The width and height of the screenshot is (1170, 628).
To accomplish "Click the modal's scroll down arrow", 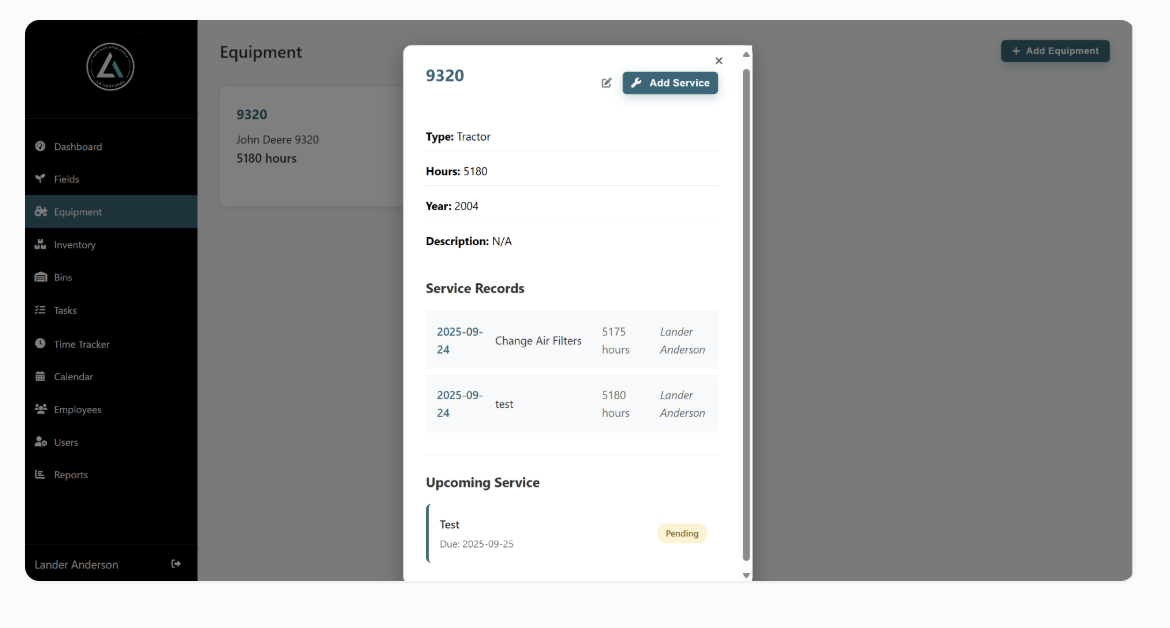I will click(x=746, y=575).
